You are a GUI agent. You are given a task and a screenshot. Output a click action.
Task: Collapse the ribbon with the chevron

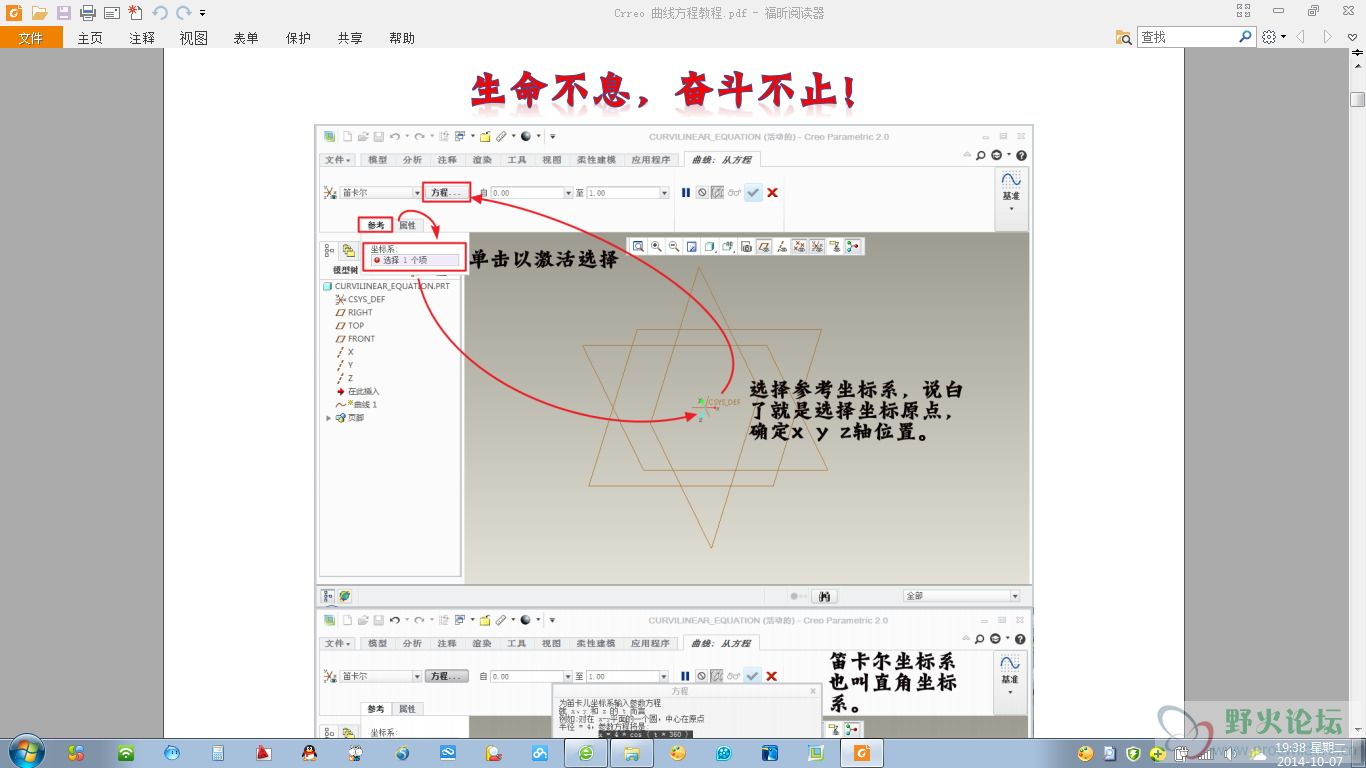(x=1353, y=37)
